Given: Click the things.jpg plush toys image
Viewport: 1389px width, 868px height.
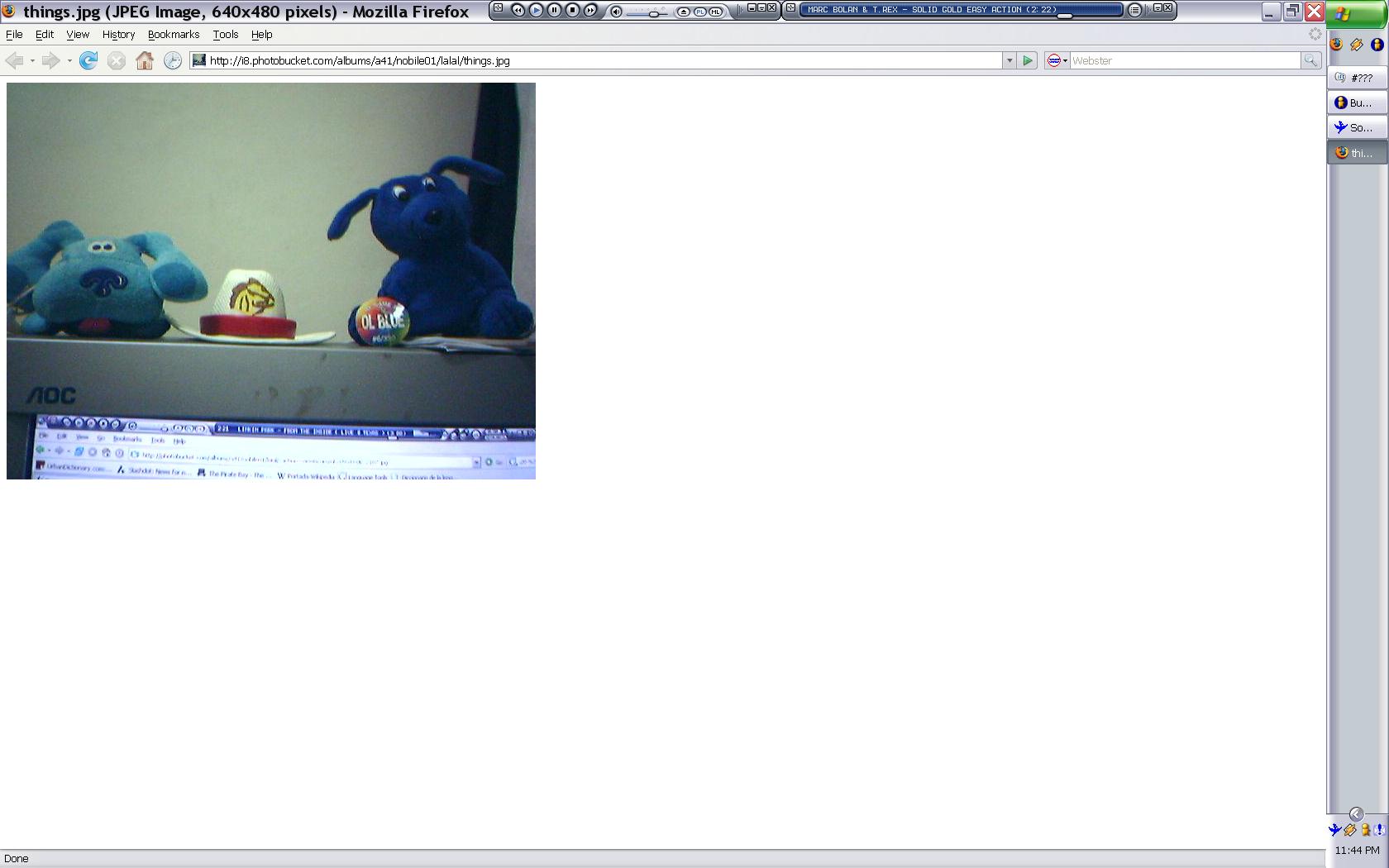Looking at the screenshot, I should (x=271, y=281).
